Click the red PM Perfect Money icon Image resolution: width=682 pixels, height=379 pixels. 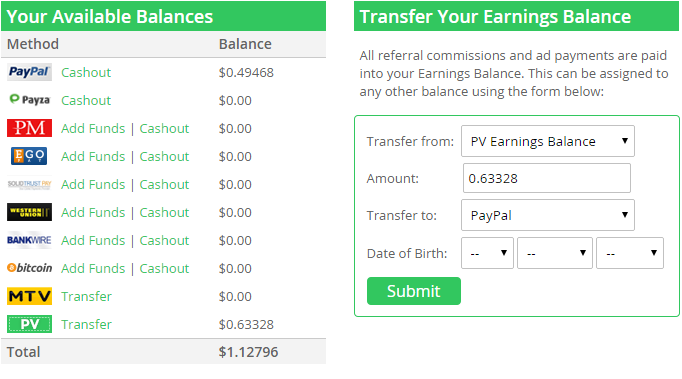[29, 128]
